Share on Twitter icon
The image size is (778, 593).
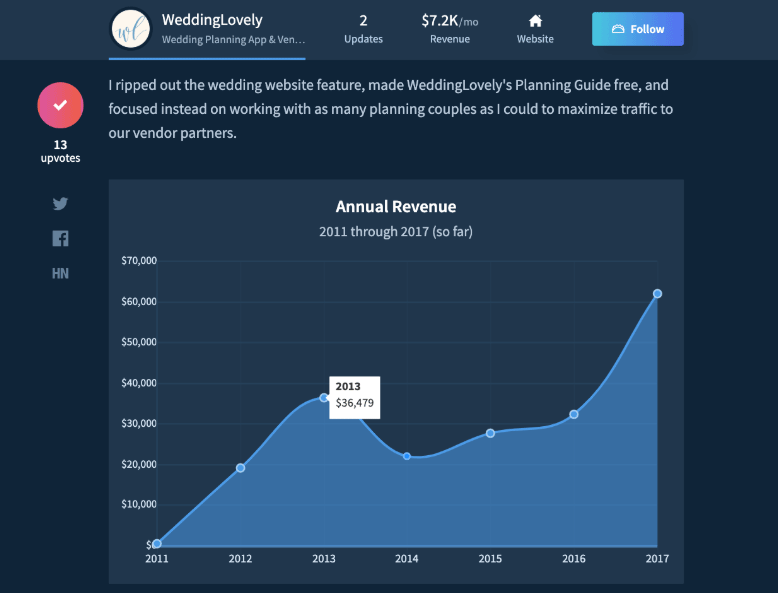click(x=61, y=203)
